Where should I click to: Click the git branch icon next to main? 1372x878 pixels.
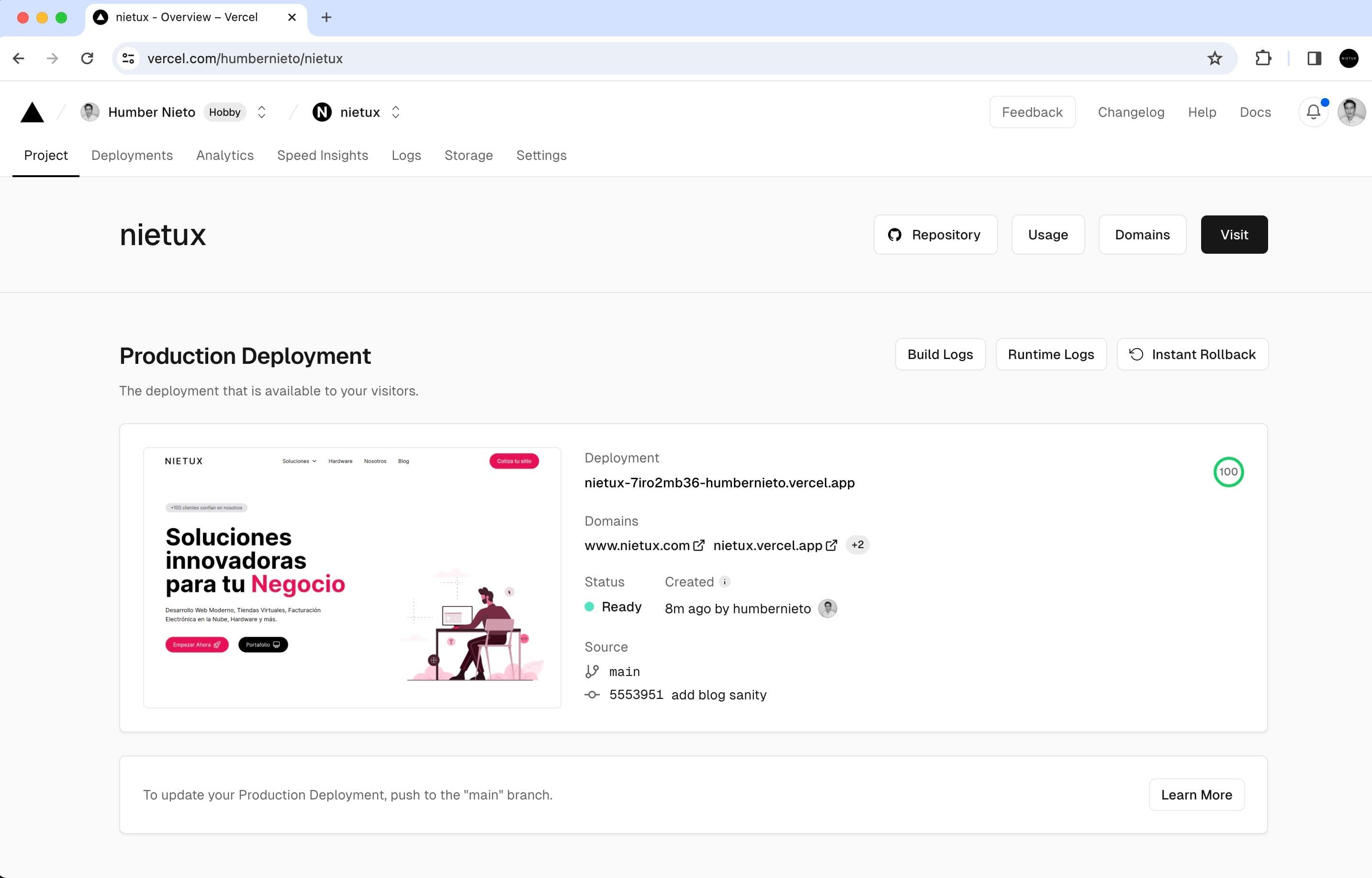pyautogui.click(x=592, y=672)
